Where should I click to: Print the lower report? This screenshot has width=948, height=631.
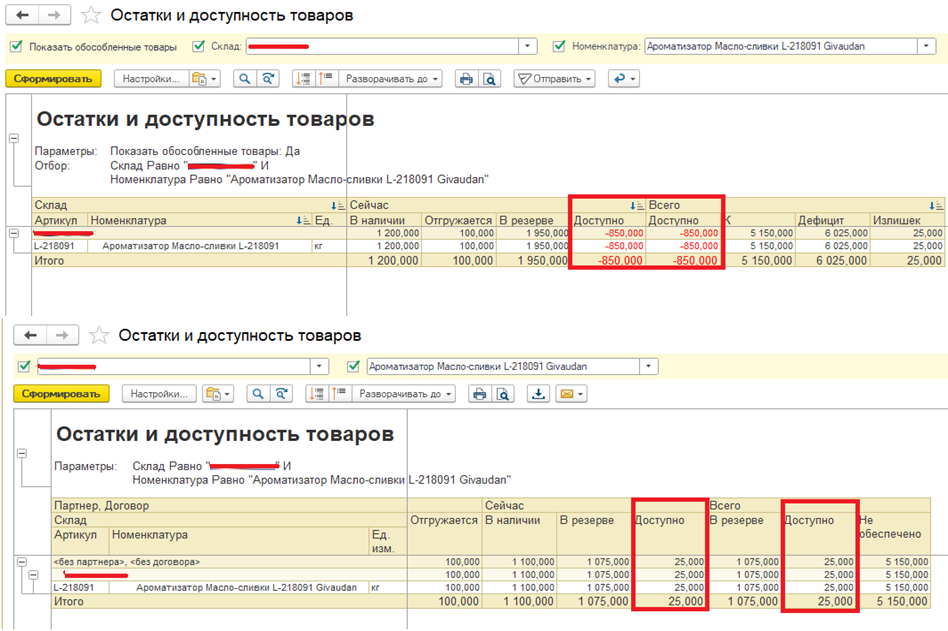click(479, 394)
